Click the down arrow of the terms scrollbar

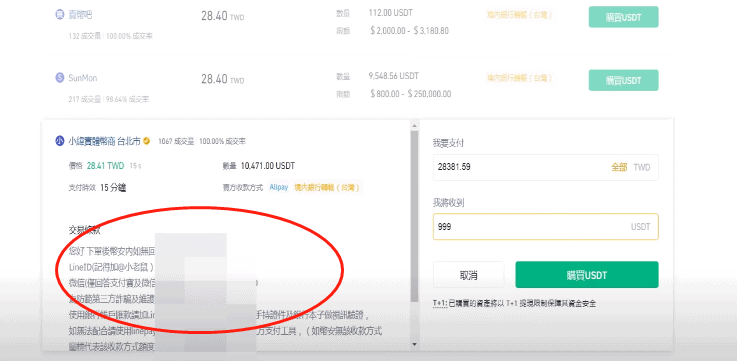point(414,345)
